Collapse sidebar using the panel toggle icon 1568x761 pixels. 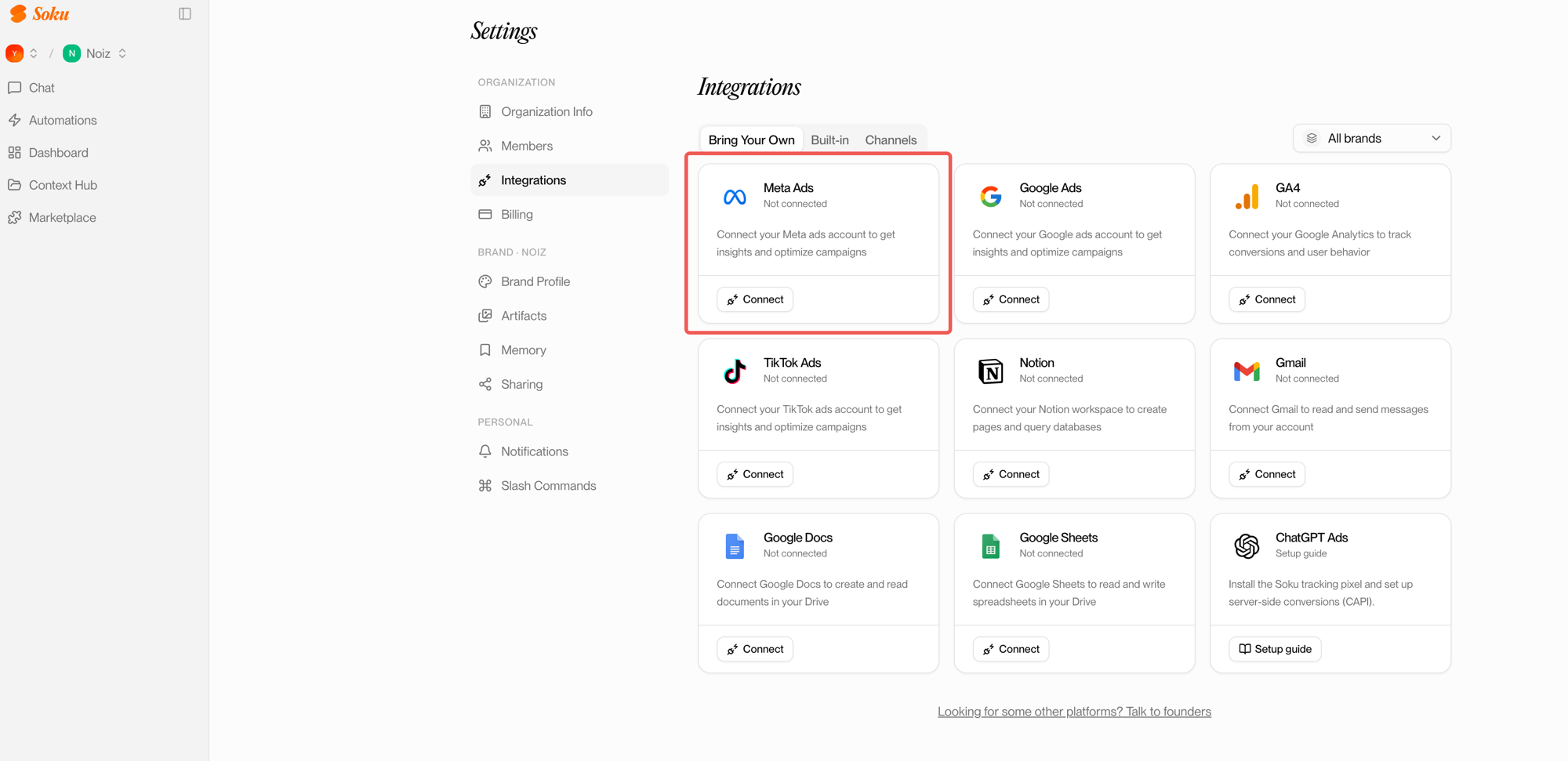click(x=185, y=13)
